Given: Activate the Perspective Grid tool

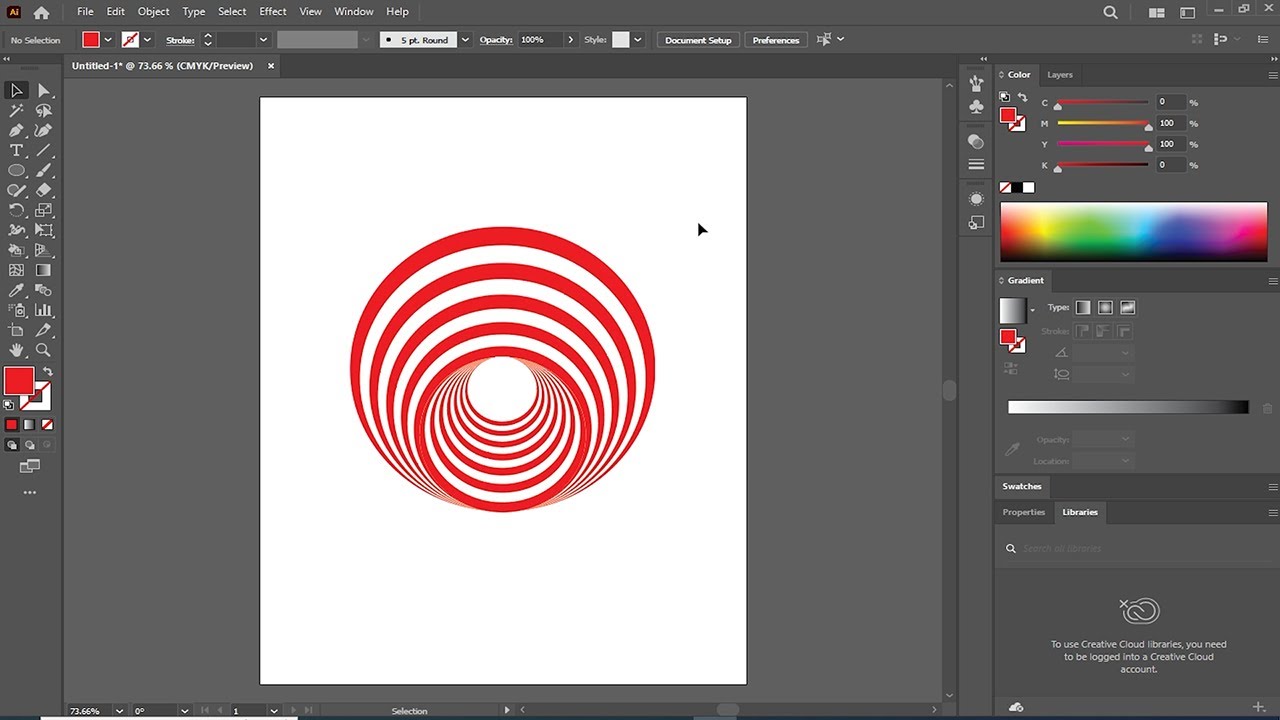Looking at the screenshot, I should (x=43, y=250).
